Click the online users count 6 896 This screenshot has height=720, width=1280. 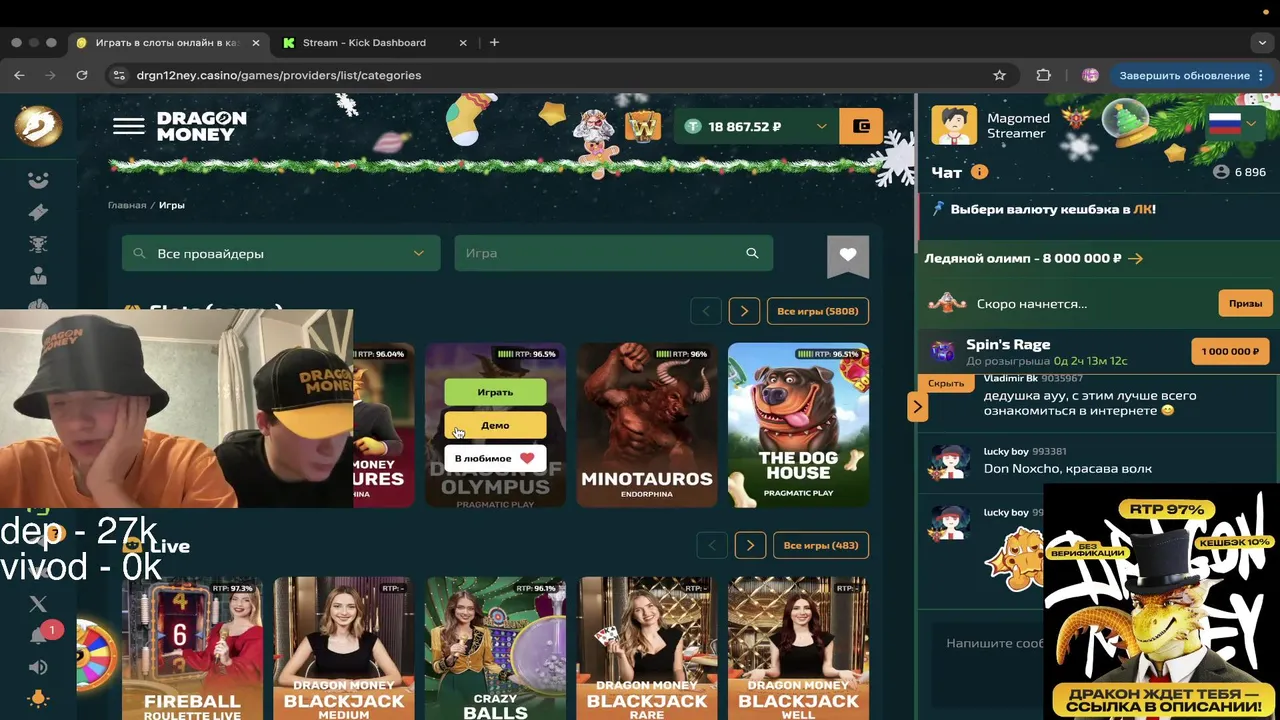coord(1239,172)
